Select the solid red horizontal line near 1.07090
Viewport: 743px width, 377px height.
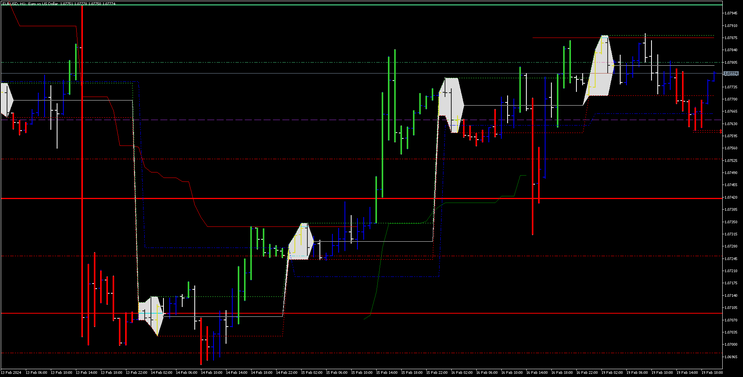tap(361, 314)
